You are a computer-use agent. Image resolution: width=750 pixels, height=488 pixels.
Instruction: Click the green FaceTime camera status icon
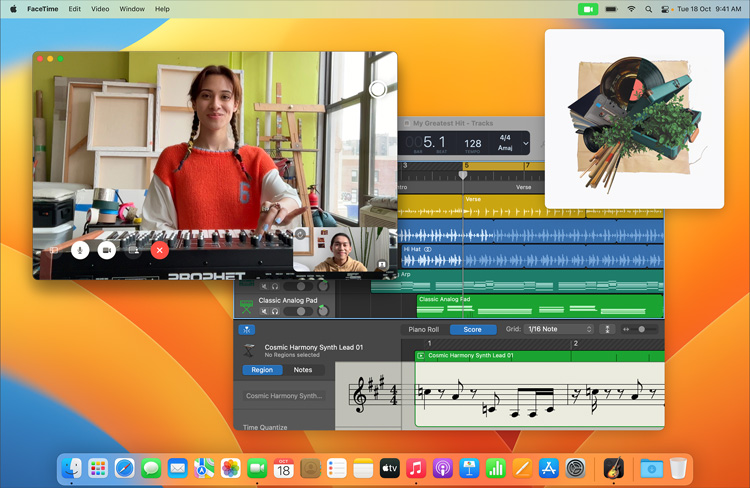click(x=587, y=9)
